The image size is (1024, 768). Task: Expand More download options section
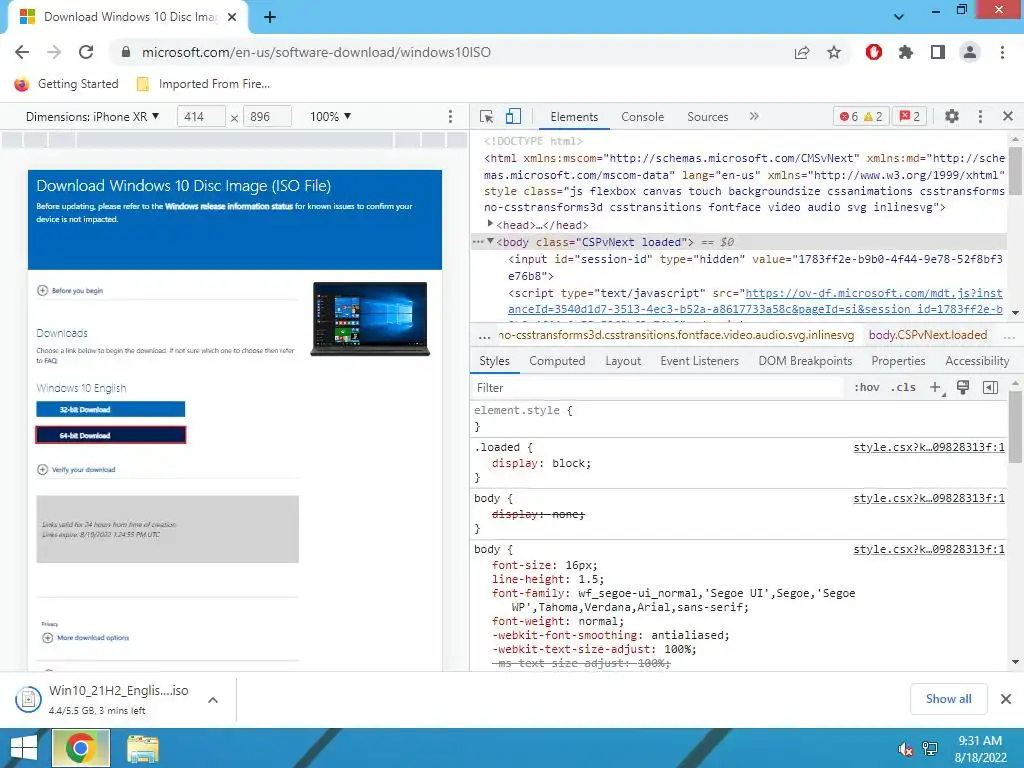tap(86, 638)
